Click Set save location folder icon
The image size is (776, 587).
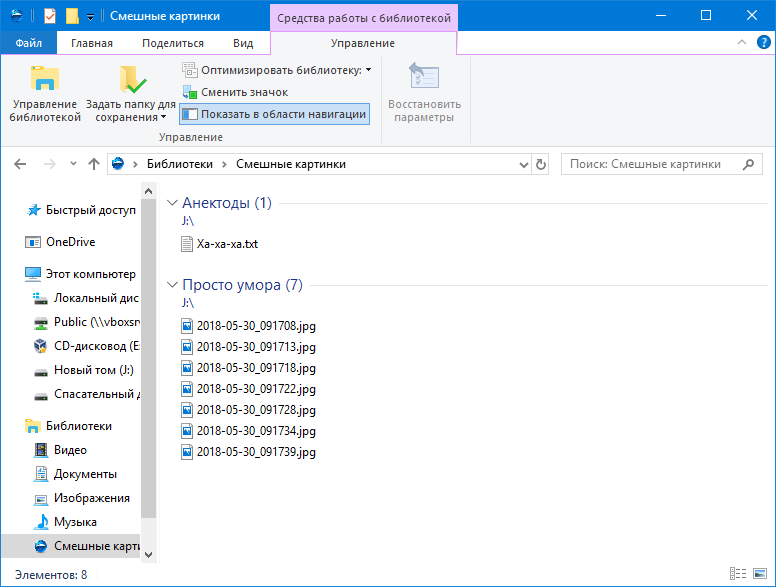click(x=133, y=80)
